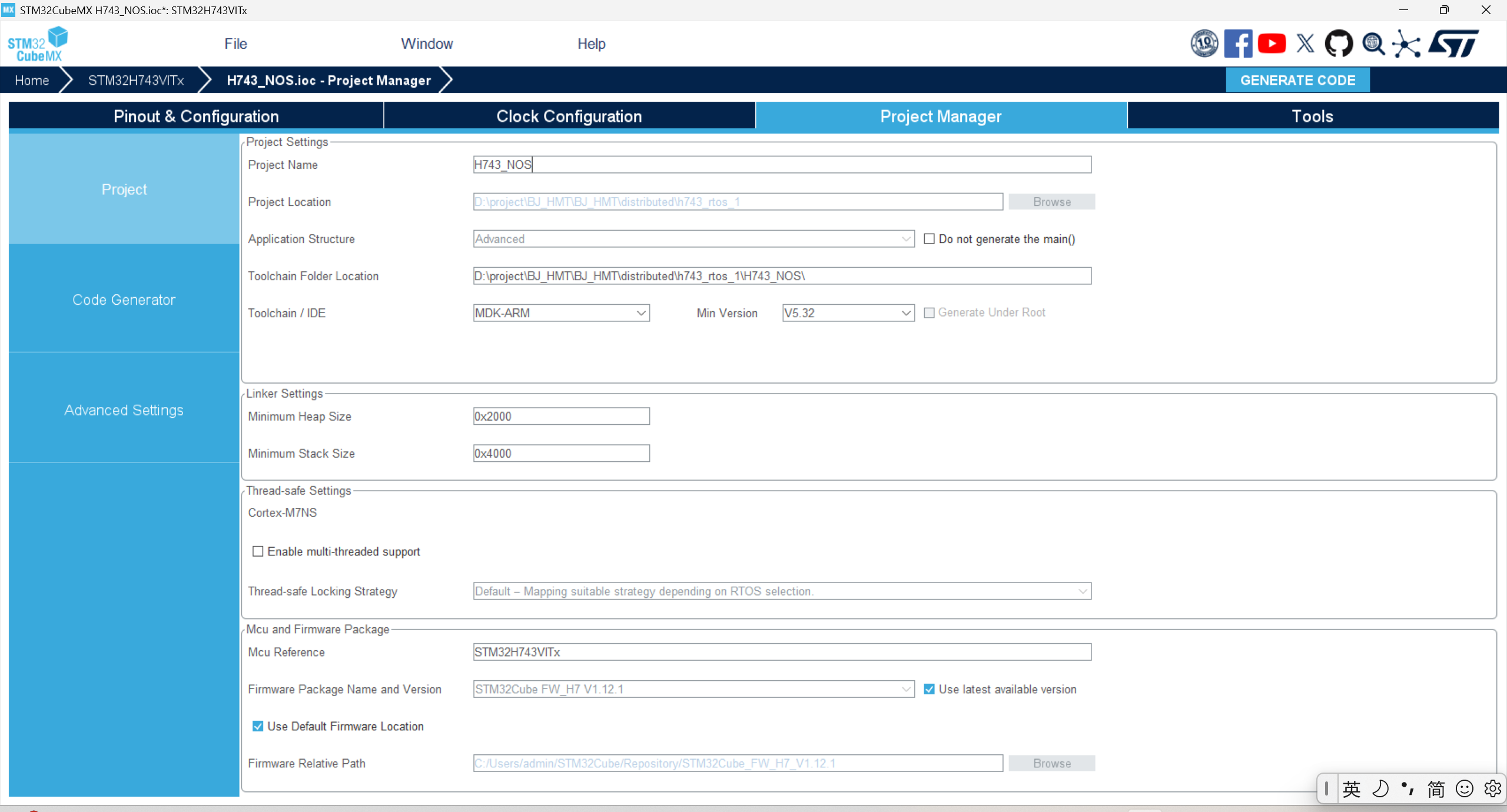Uncheck Use Default Firmware Location
This screenshot has width=1507, height=812.
pos(258,726)
